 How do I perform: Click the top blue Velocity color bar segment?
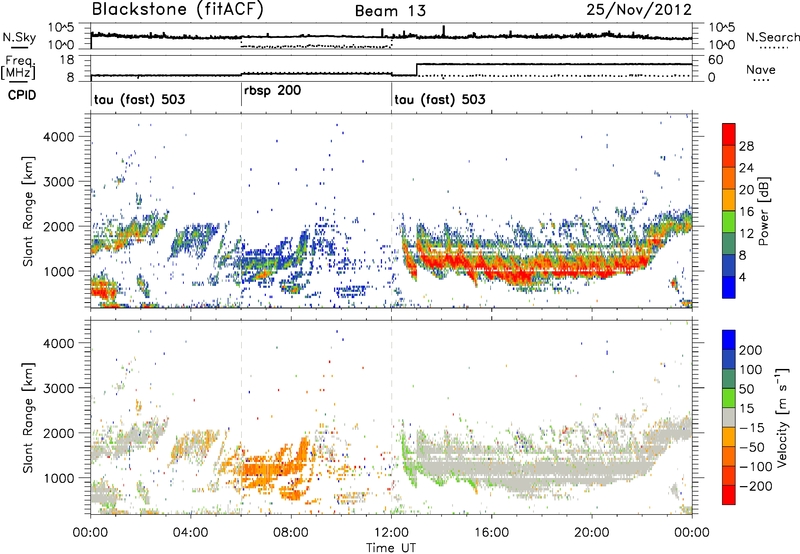[729, 340]
